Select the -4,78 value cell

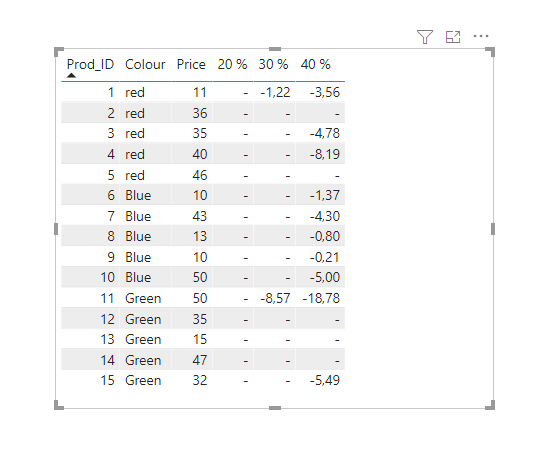click(325, 133)
